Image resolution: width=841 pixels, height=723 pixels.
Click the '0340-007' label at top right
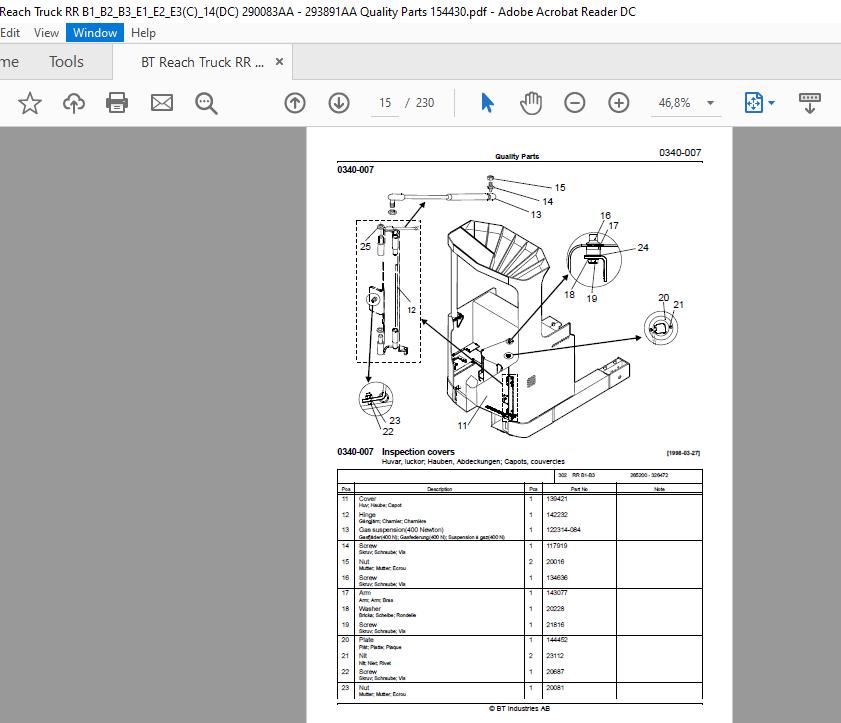tap(680, 153)
